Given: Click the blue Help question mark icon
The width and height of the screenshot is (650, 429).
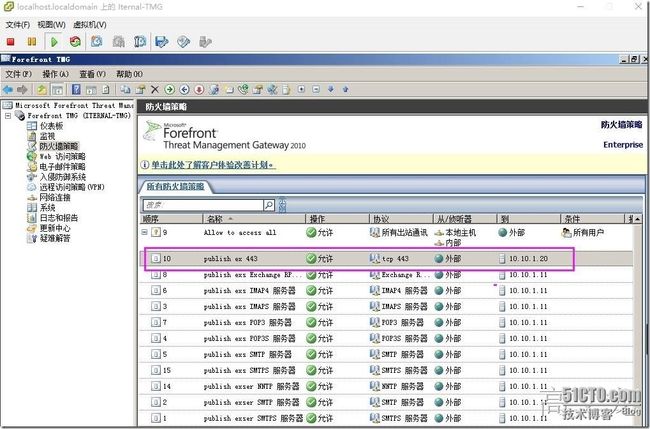Looking at the screenshot, I should (76, 89).
